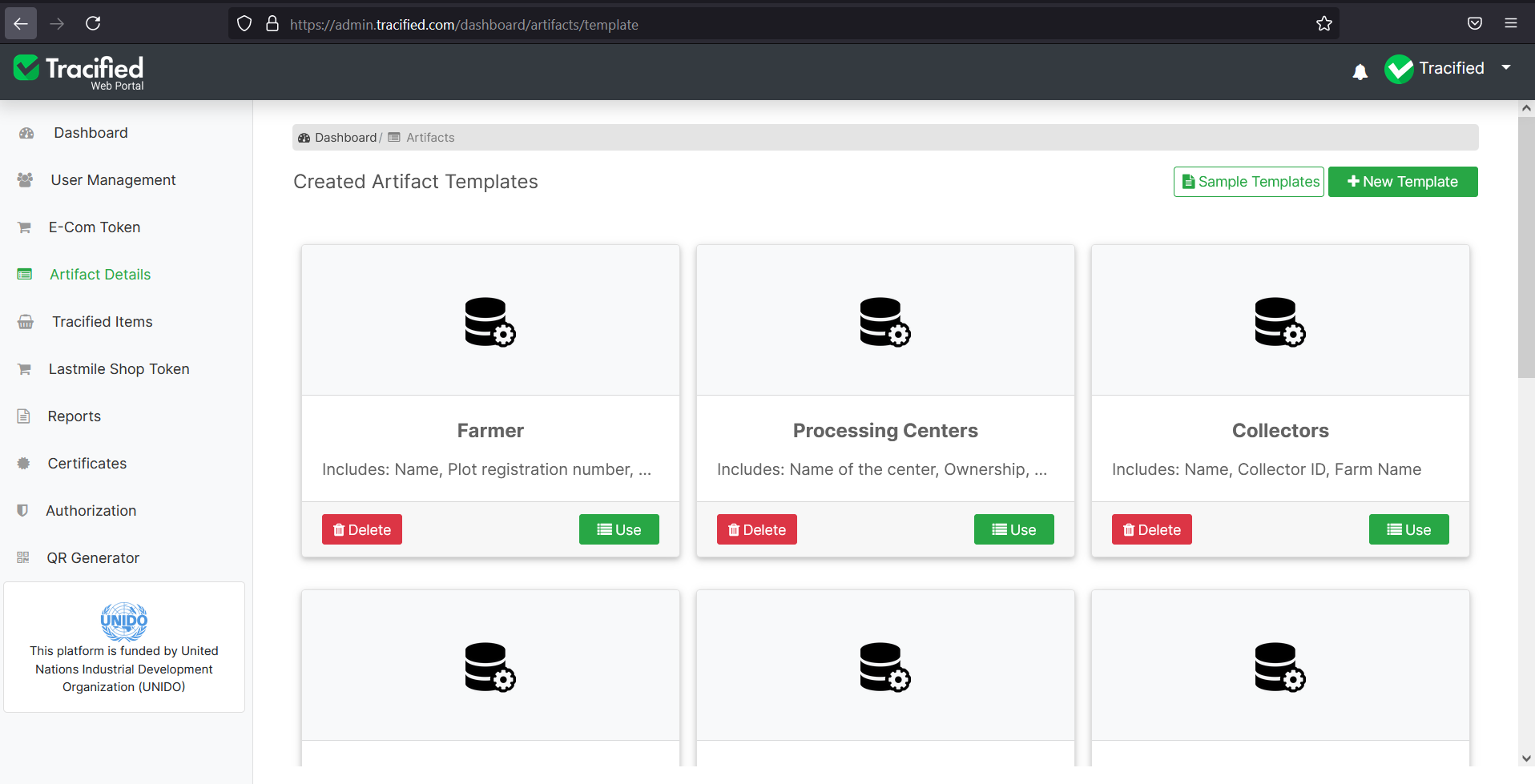Viewport: 1535px width, 784px height.
Task: Click the Certificates badge icon
Action: click(23, 464)
